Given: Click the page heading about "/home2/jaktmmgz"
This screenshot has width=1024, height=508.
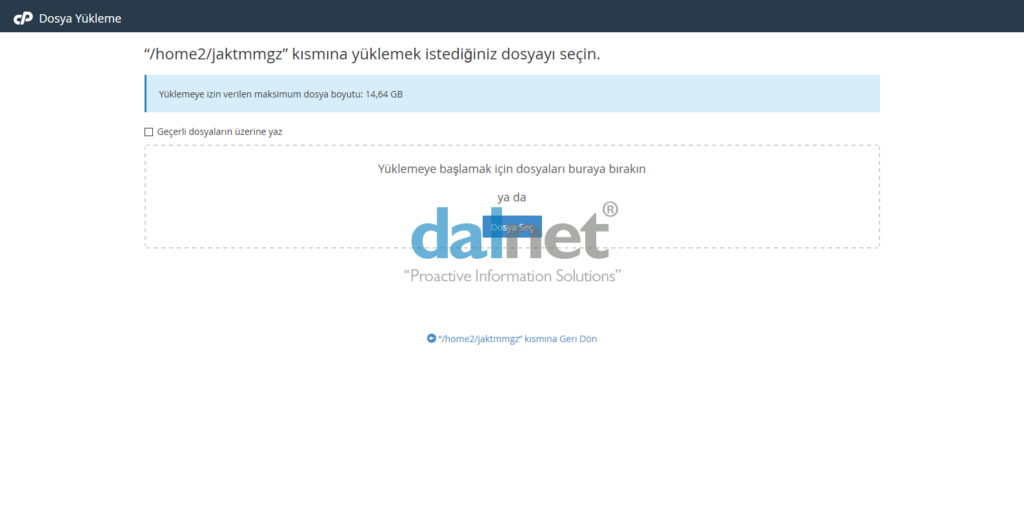Looking at the screenshot, I should click(372, 55).
